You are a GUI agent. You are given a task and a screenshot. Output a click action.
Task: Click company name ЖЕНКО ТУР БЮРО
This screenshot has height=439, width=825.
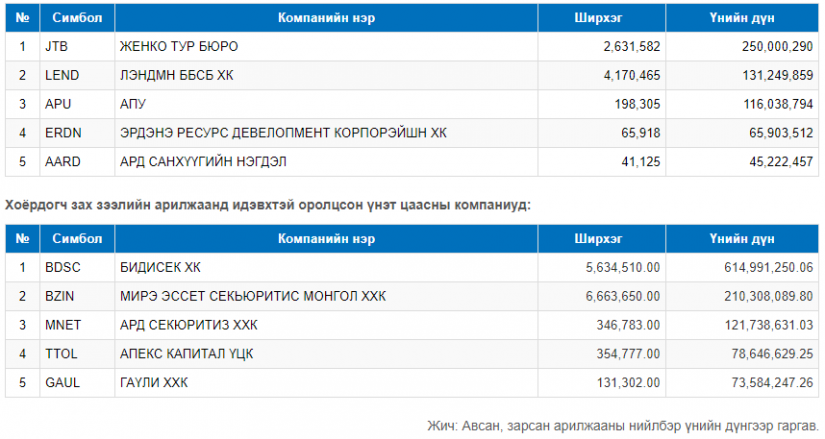click(x=179, y=46)
